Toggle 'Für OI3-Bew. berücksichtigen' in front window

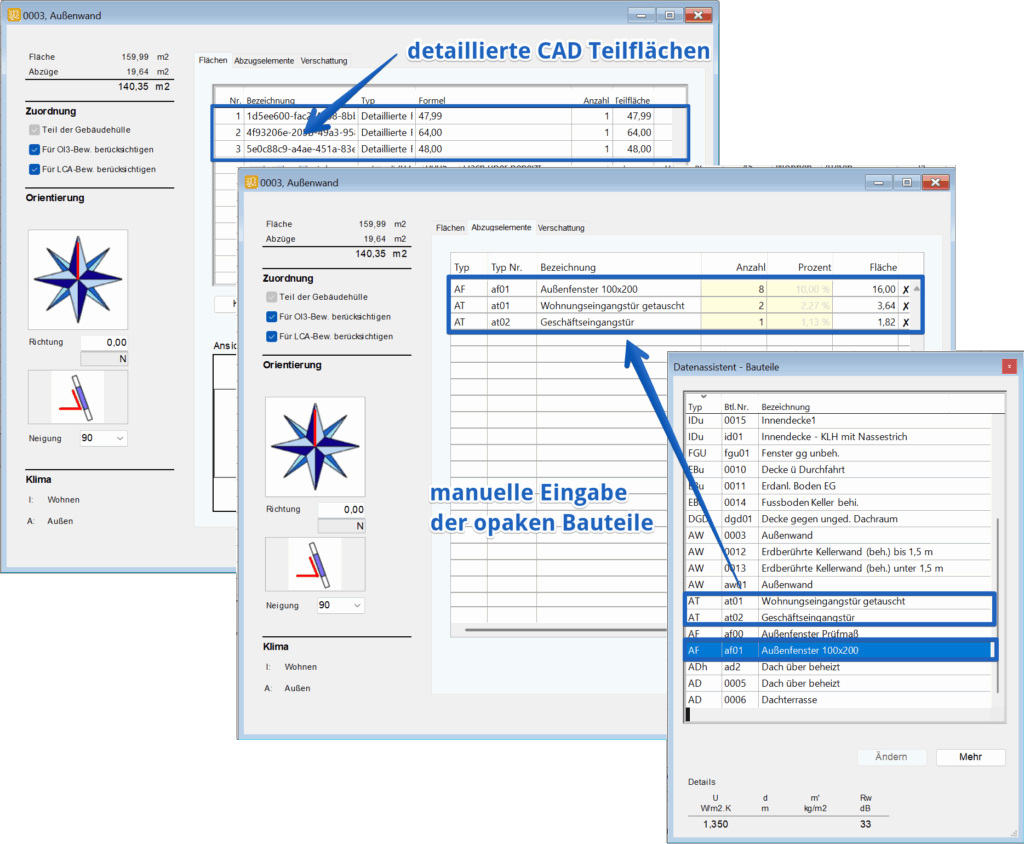[273, 317]
